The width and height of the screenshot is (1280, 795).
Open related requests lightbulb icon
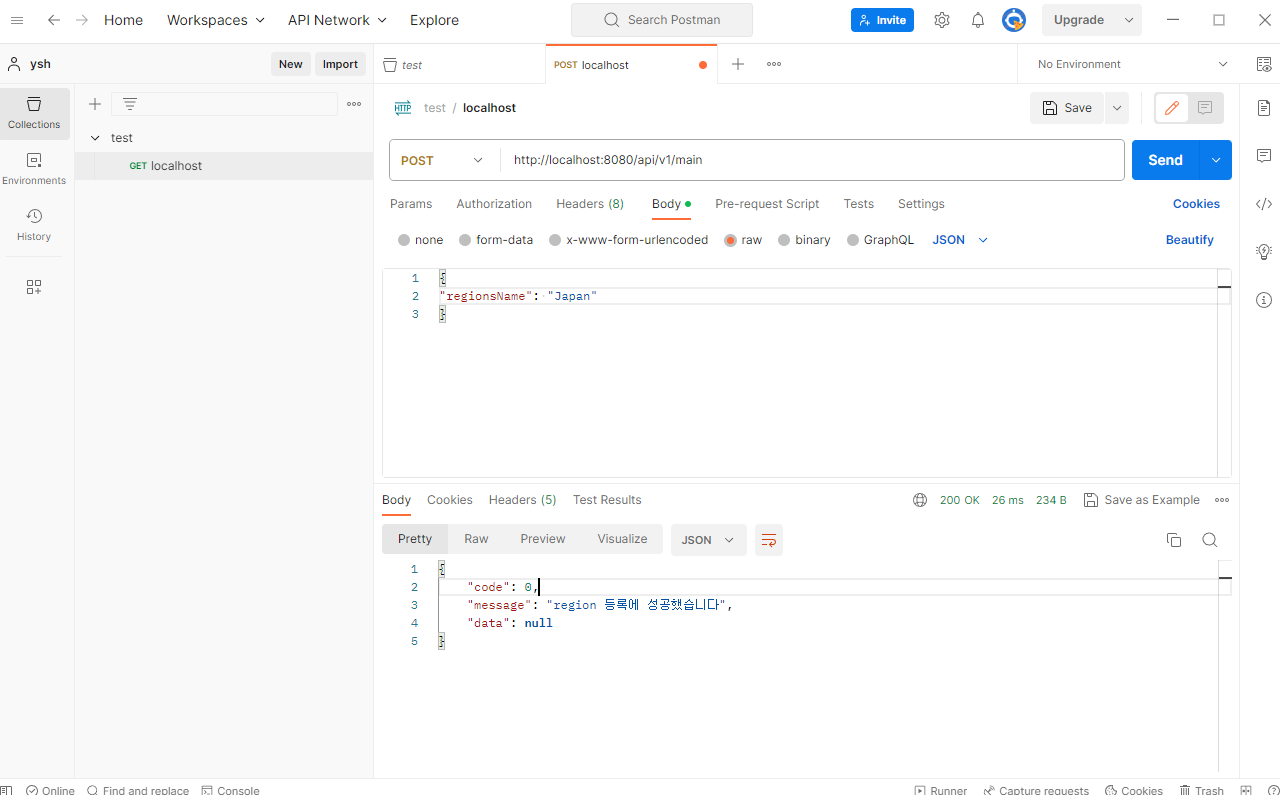[x=1264, y=251]
